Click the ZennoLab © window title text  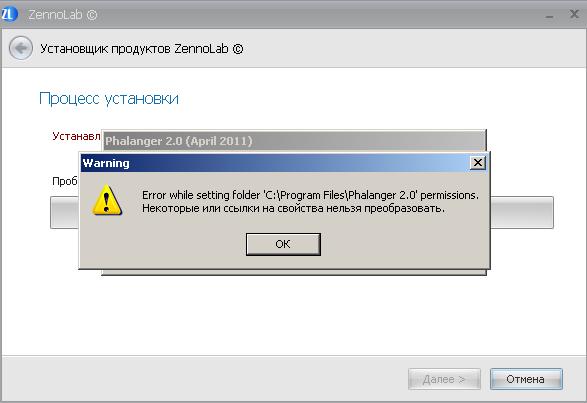tap(63, 15)
